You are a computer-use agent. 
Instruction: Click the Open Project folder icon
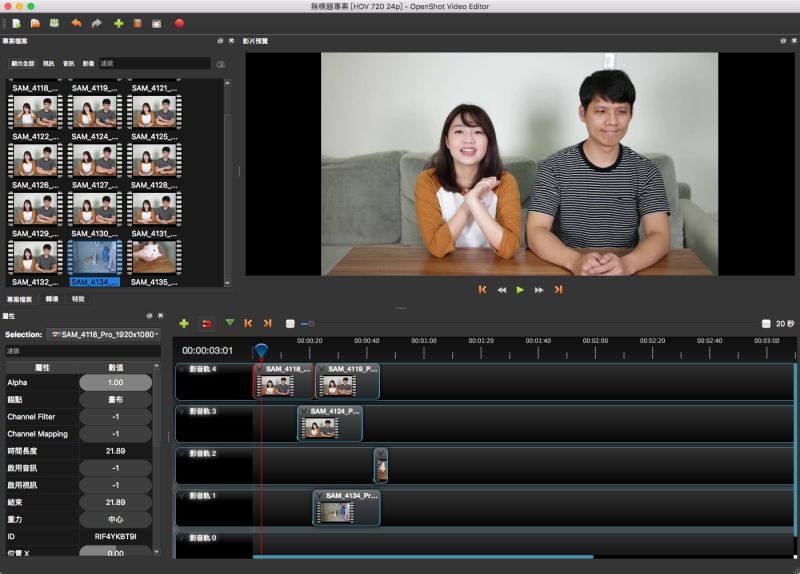point(35,23)
